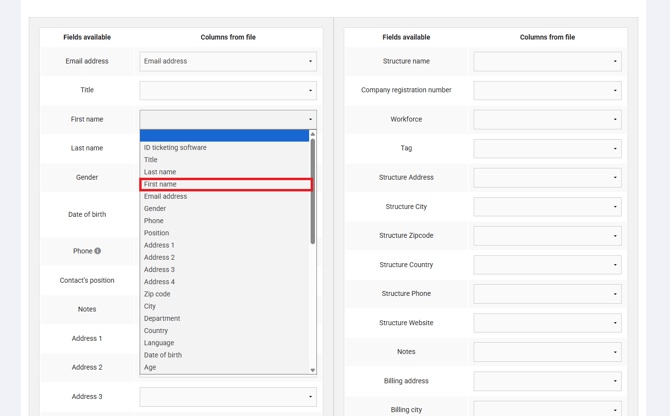The height and width of the screenshot is (416, 670).
Task: Expand the Structure City dropdown
Action: (x=547, y=207)
